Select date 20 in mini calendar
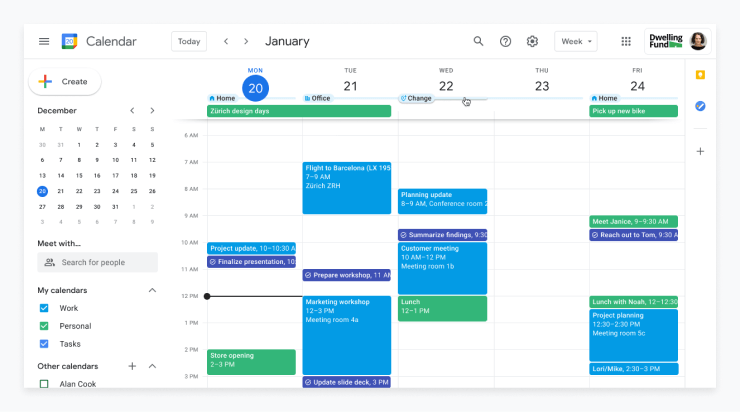 click(x=42, y=191)
